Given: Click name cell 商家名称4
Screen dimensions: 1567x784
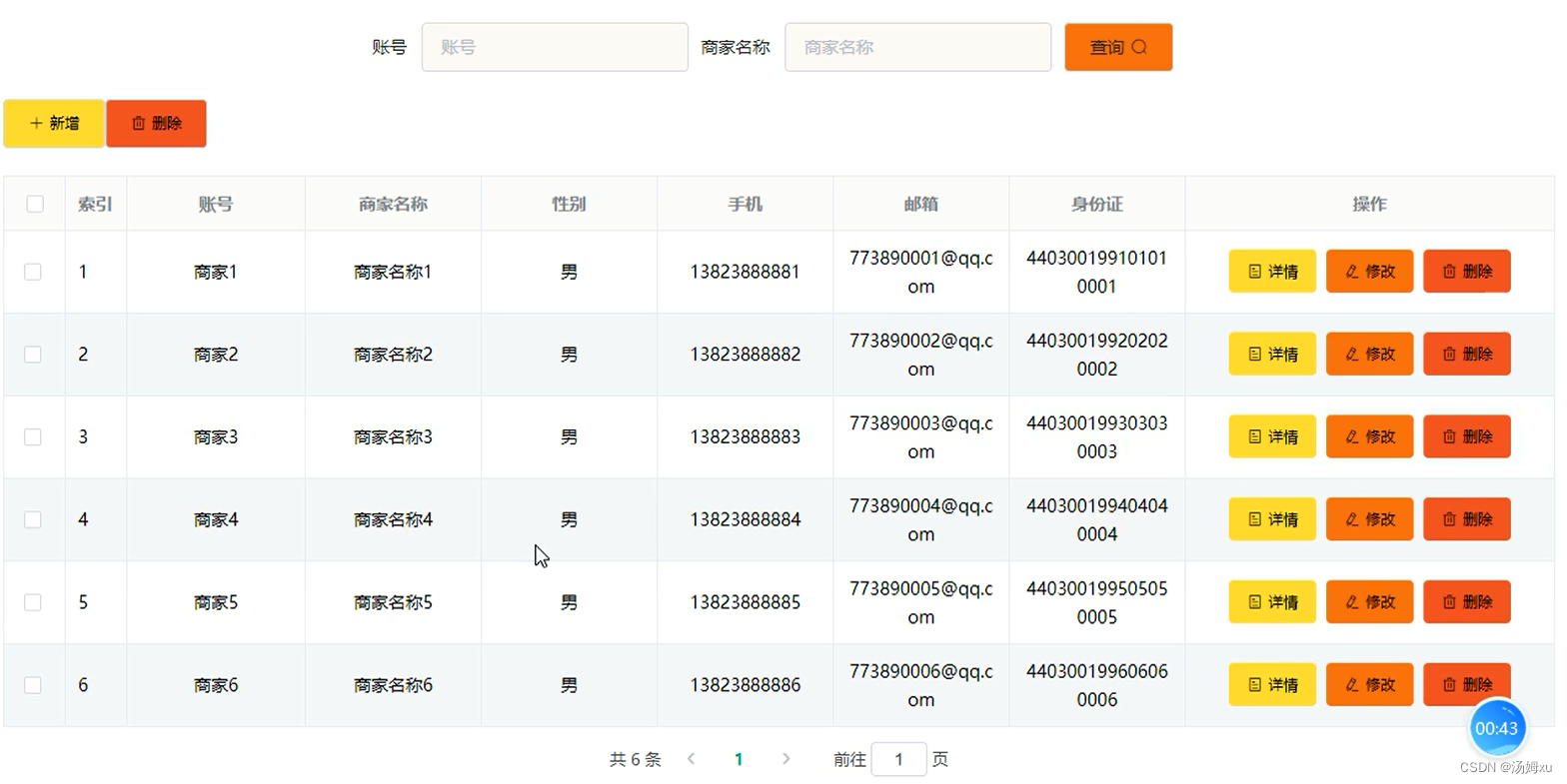Looking at the screenshot, I should click(393, 519).
